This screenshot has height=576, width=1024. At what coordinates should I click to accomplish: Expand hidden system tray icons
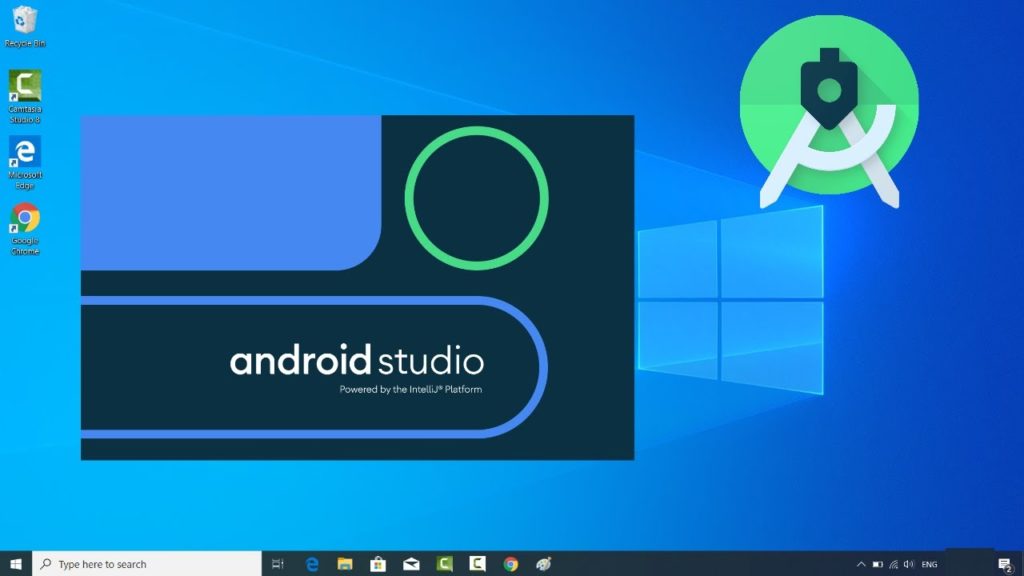[861, 563]
